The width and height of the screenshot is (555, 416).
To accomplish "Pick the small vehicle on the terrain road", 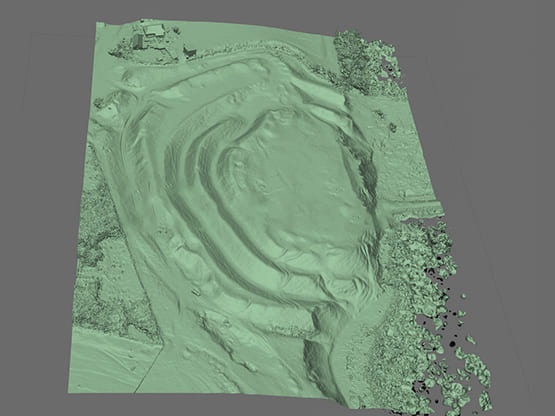I will pyautogui.click(x=195, y=292).
